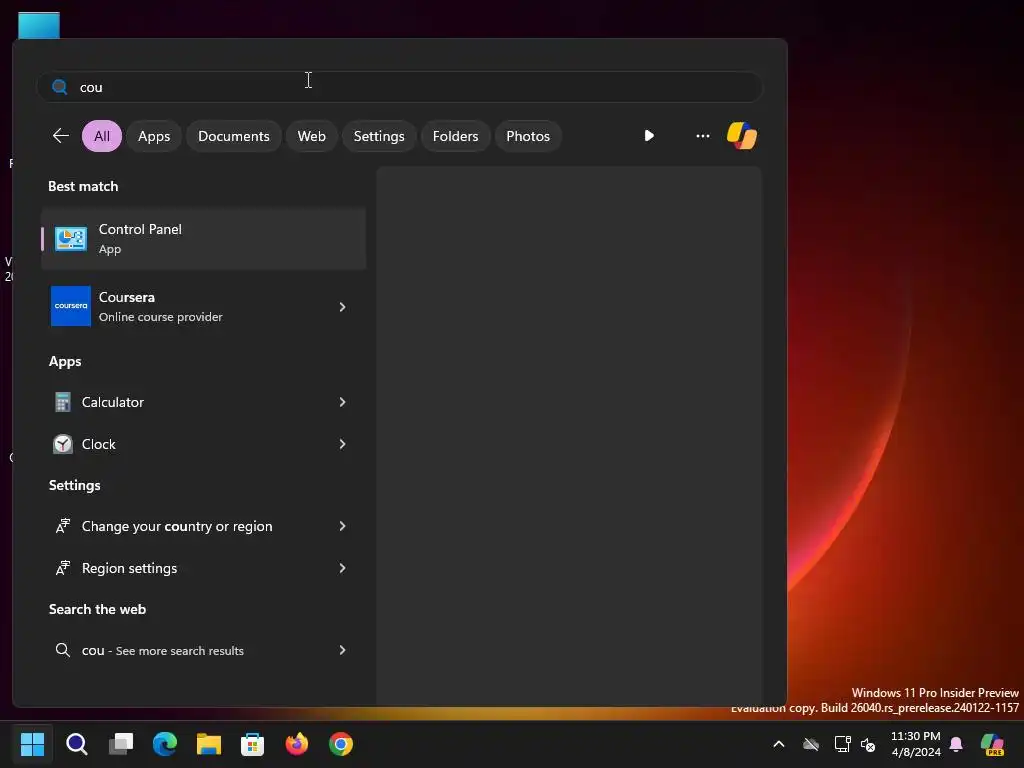The width and height of the screenshot is (1024, 768).
Task: Open the Coursera result
Action: pyautogui.click(x=203, y=306)
